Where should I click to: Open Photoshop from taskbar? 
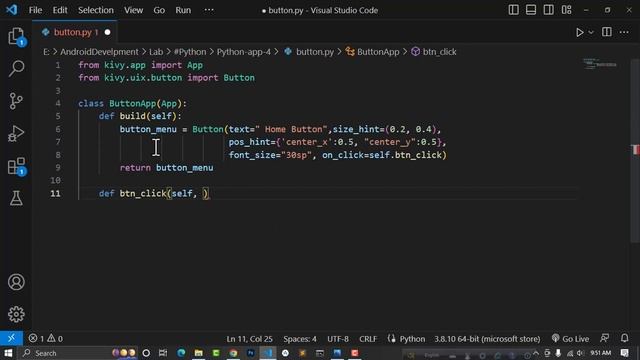coord(251,353)
